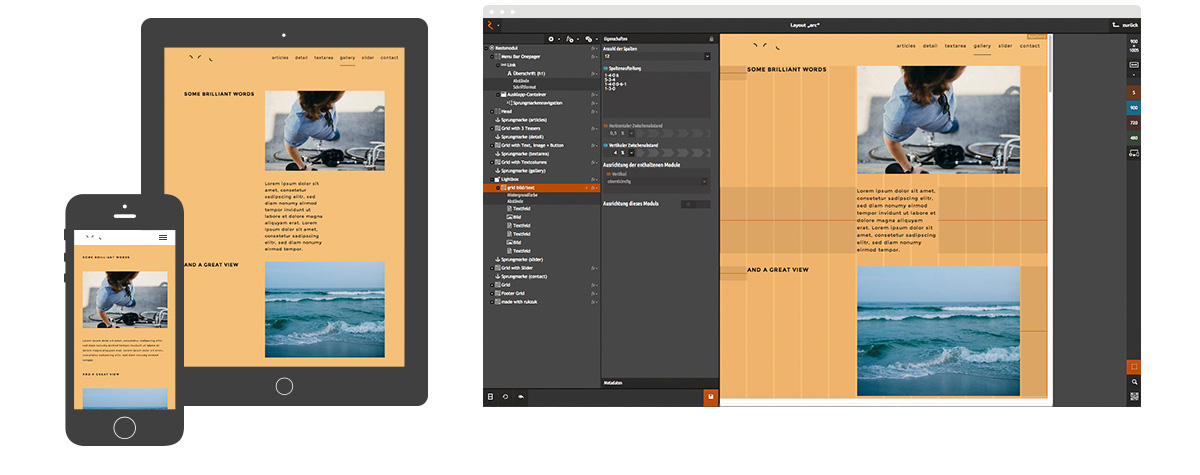The width and height of the screenshot is (1200, 475).
Task: Open the rukzuk logo menu
Action: click(491, 25)
